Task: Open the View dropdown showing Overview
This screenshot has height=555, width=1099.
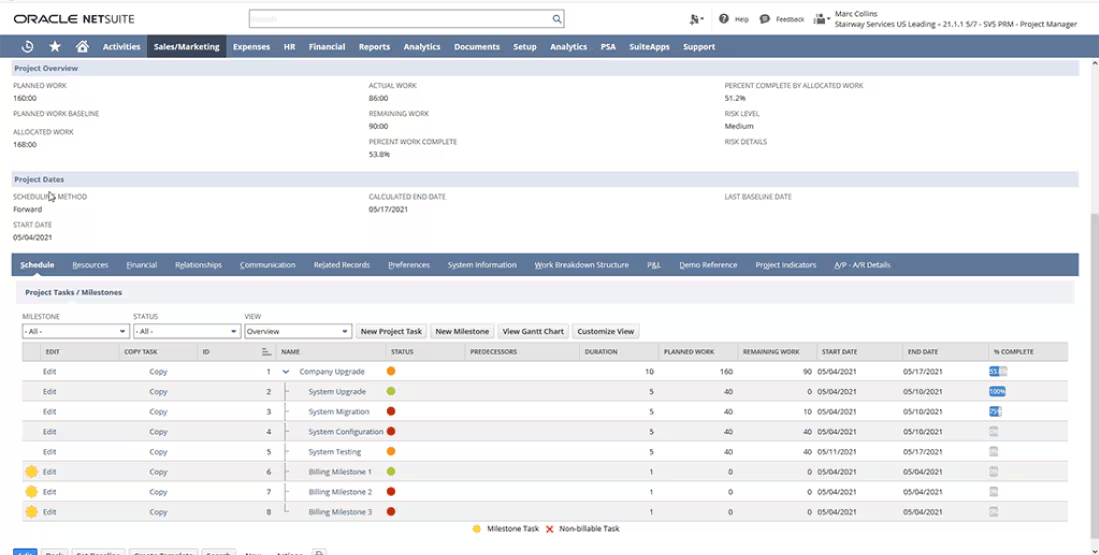Action: [297, 331]
